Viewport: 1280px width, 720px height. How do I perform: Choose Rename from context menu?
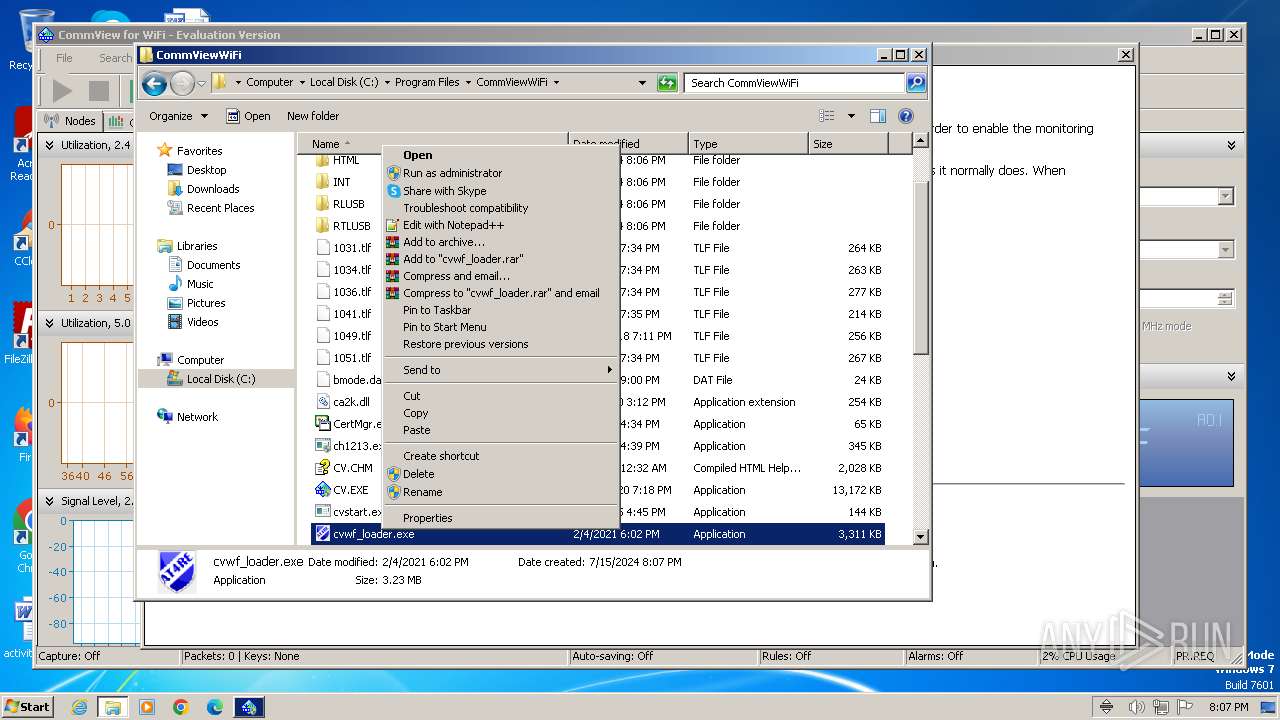422,492
